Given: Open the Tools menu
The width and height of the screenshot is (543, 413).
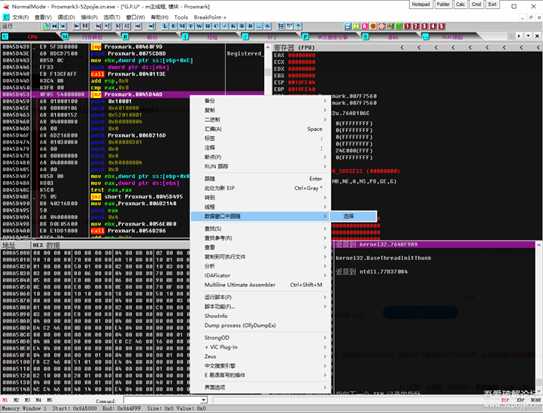Looking at the screenshot, I should tap(181, 17).
